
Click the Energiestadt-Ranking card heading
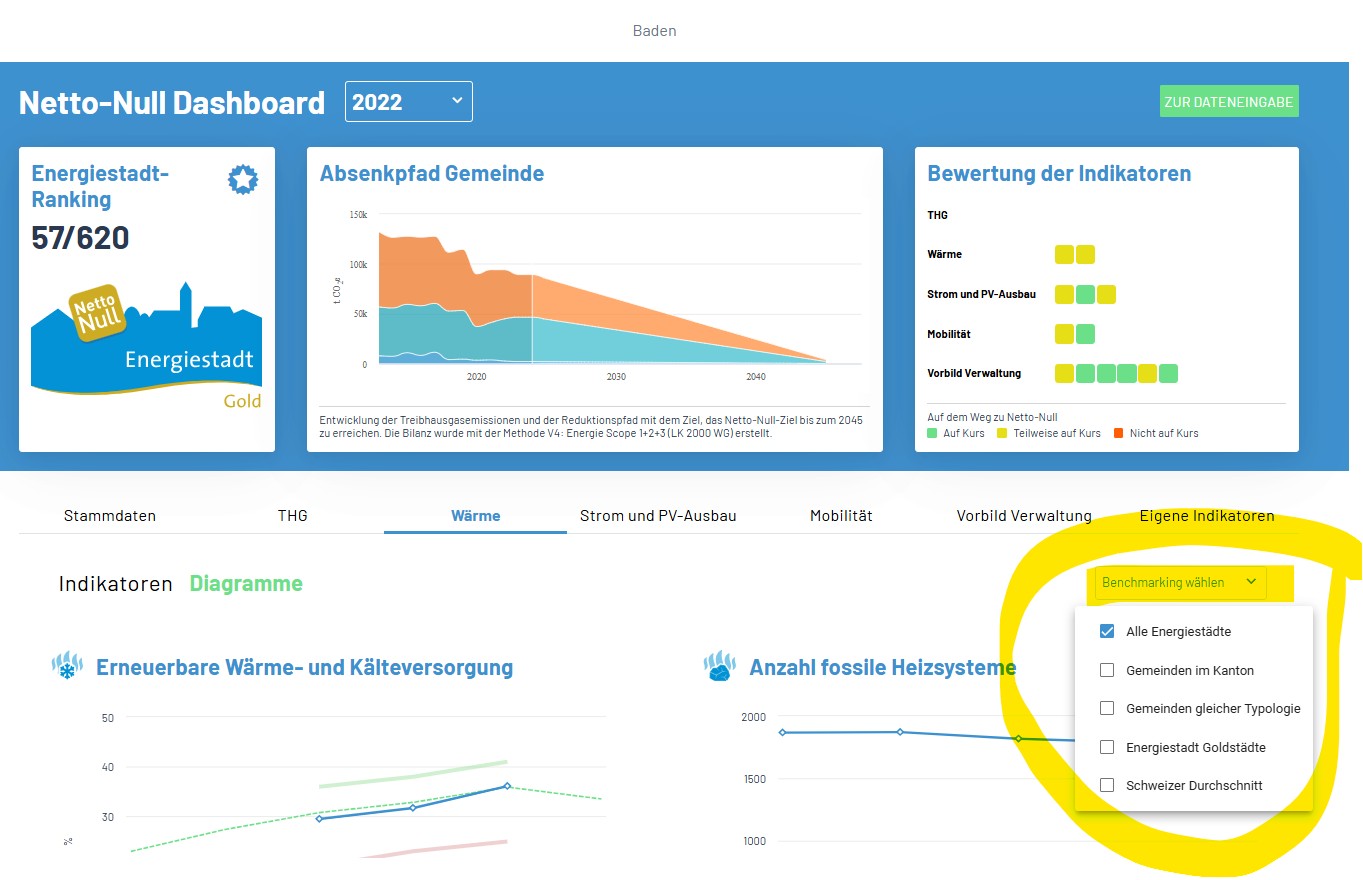click(x=101, y=186)
